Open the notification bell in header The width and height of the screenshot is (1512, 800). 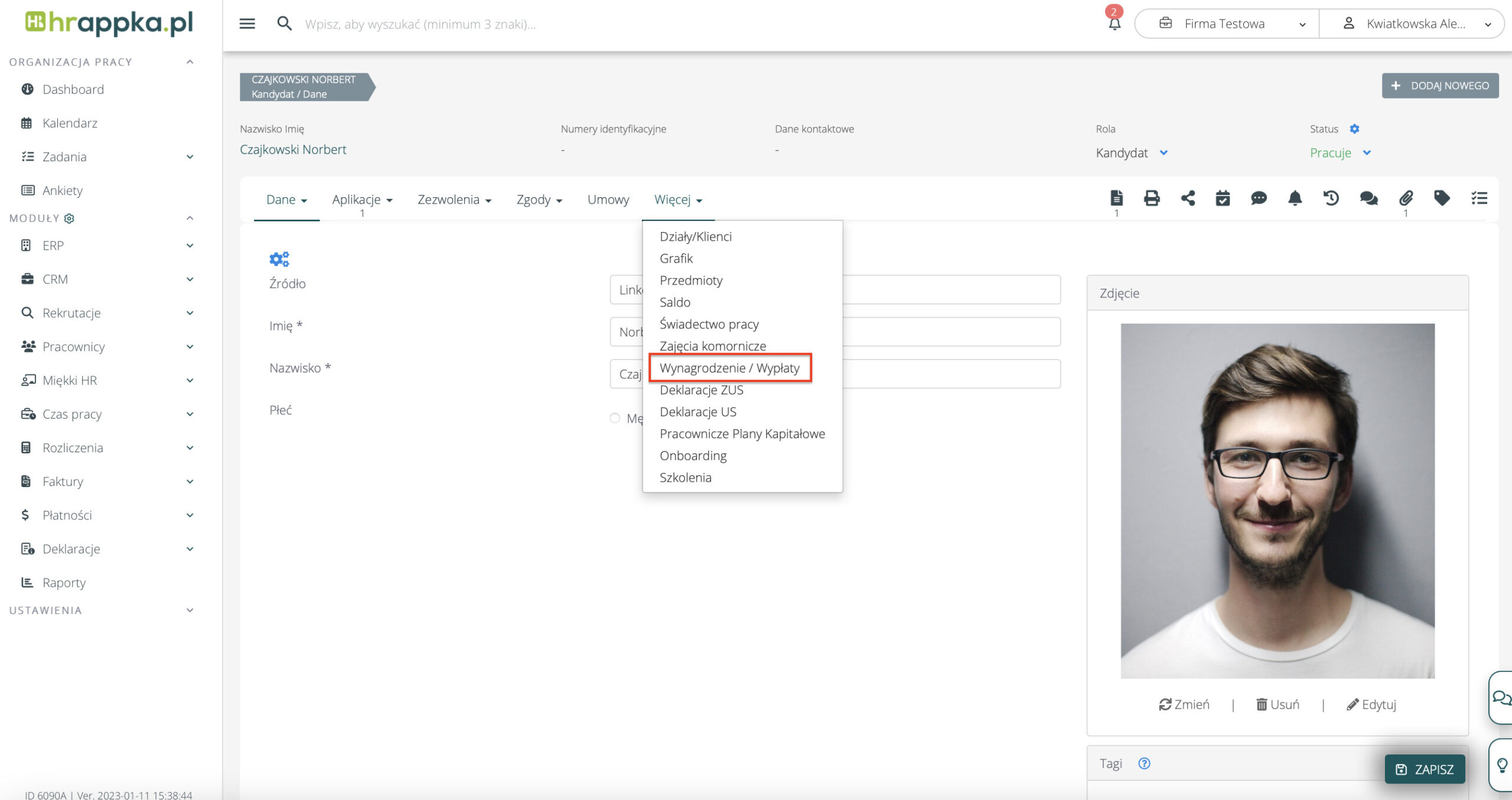(1114, 24)
